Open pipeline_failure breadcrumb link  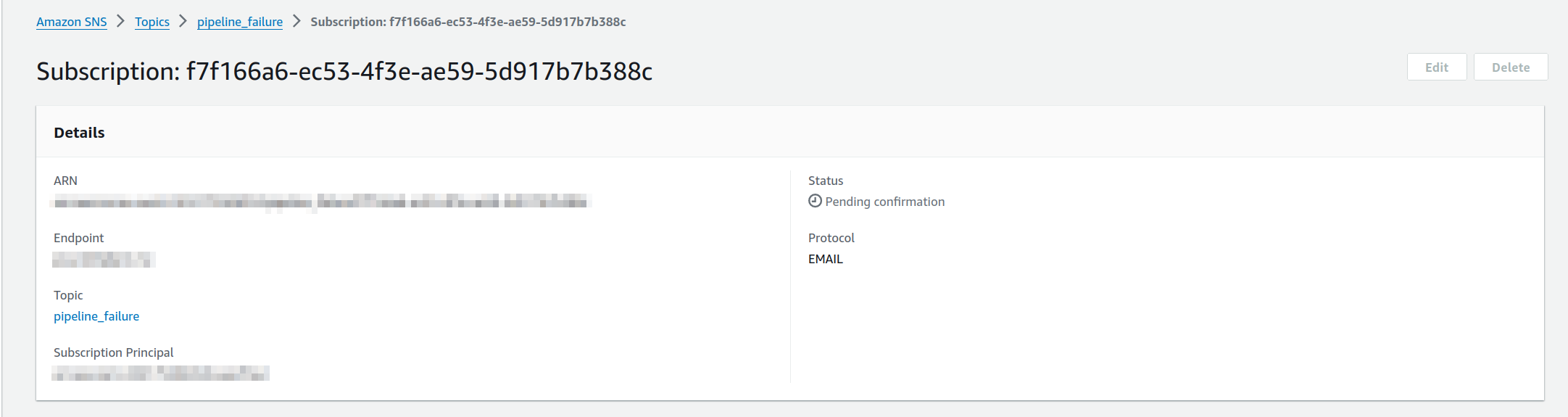240,22
